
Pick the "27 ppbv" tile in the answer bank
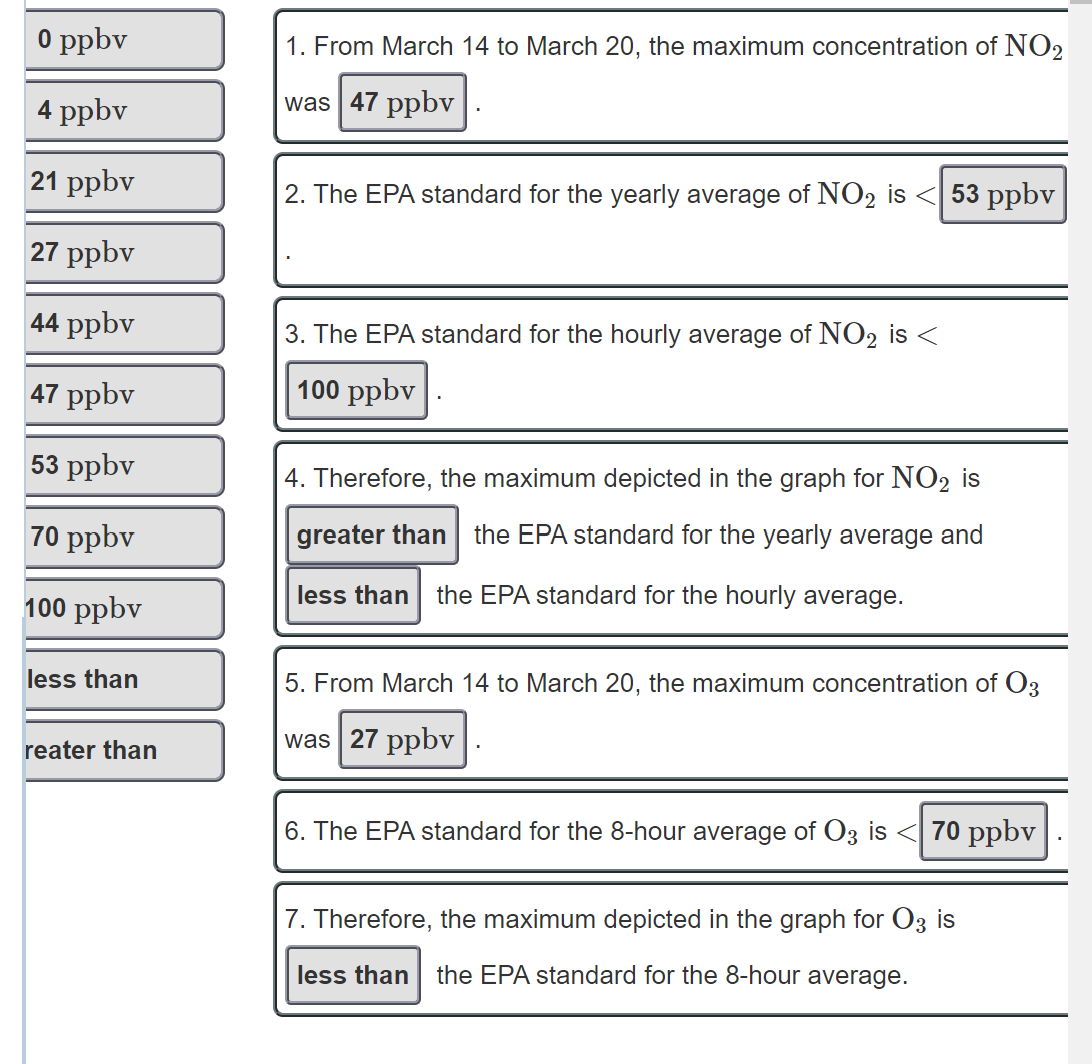124,253
